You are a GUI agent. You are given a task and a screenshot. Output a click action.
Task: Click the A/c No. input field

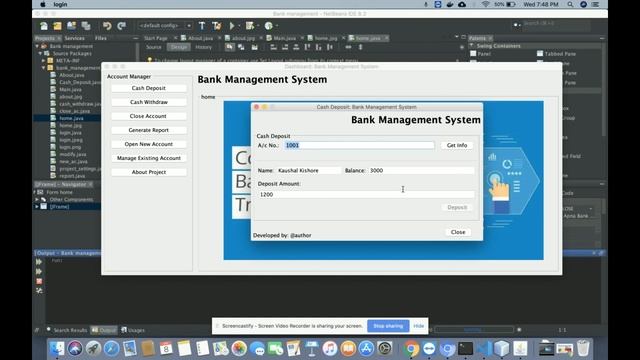[359, 145]
